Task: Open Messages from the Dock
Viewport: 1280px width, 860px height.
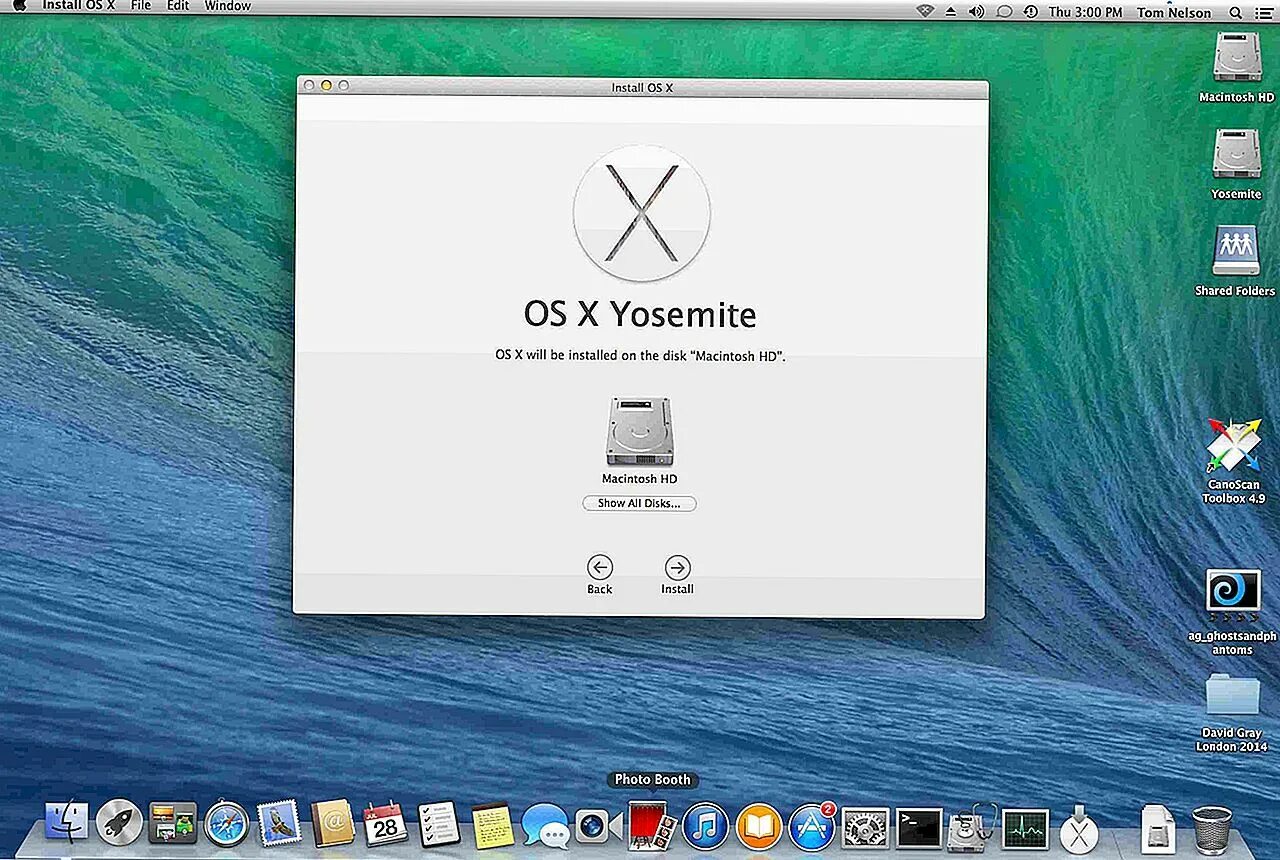Action: tap(546, 826)
